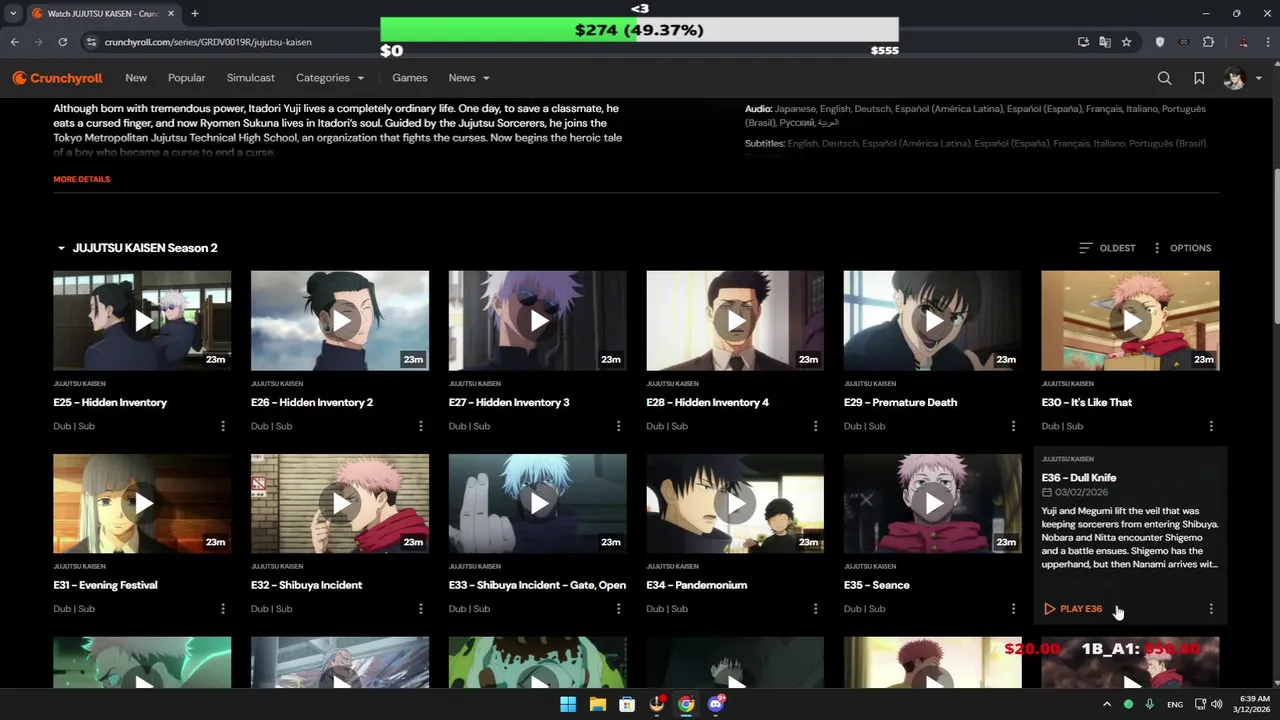Open File Explorer from the taskbar
This screenshot has height=720, width=1280.
click(x=597, y=704)
